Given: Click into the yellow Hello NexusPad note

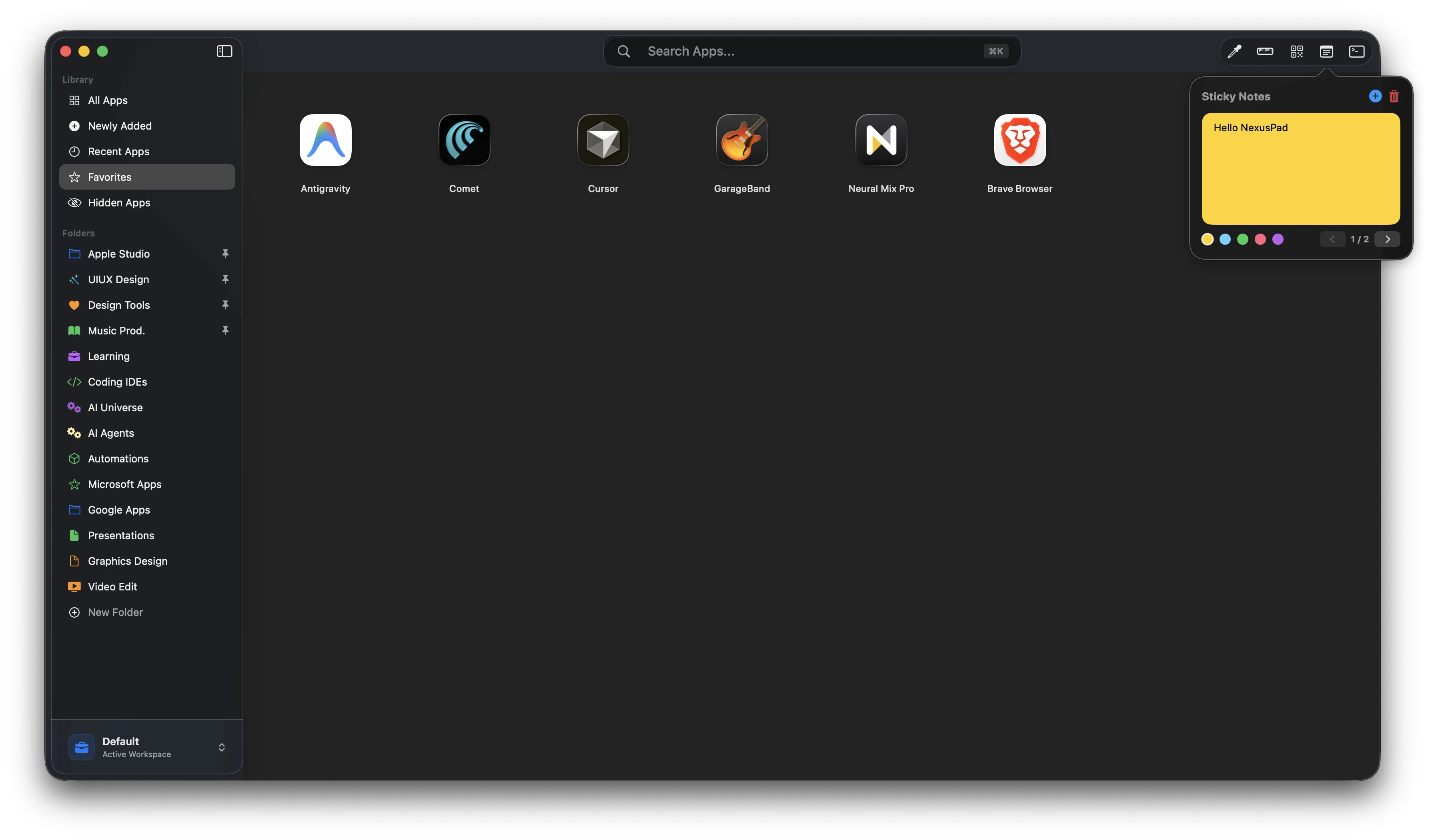Looking at the screenshot, I should click(x=1301, y=168).
